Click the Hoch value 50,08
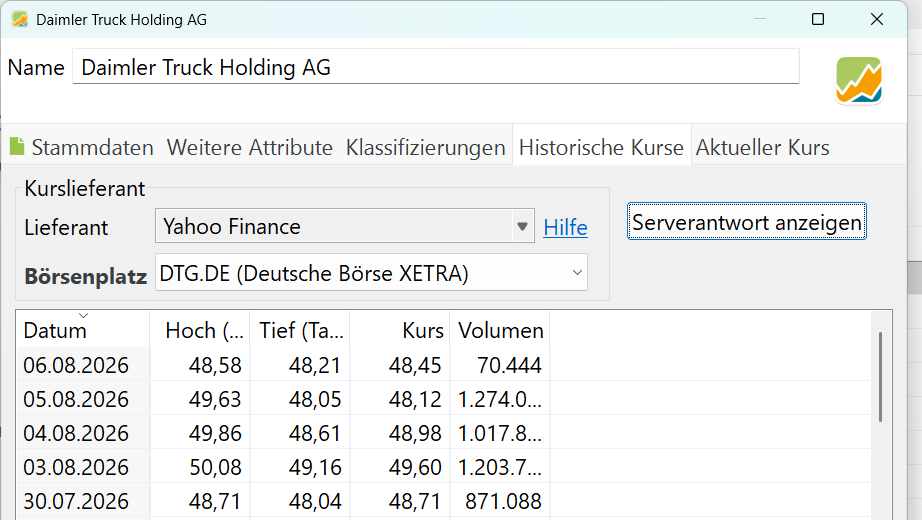This screenshot has height=520, width=922. 215,468
